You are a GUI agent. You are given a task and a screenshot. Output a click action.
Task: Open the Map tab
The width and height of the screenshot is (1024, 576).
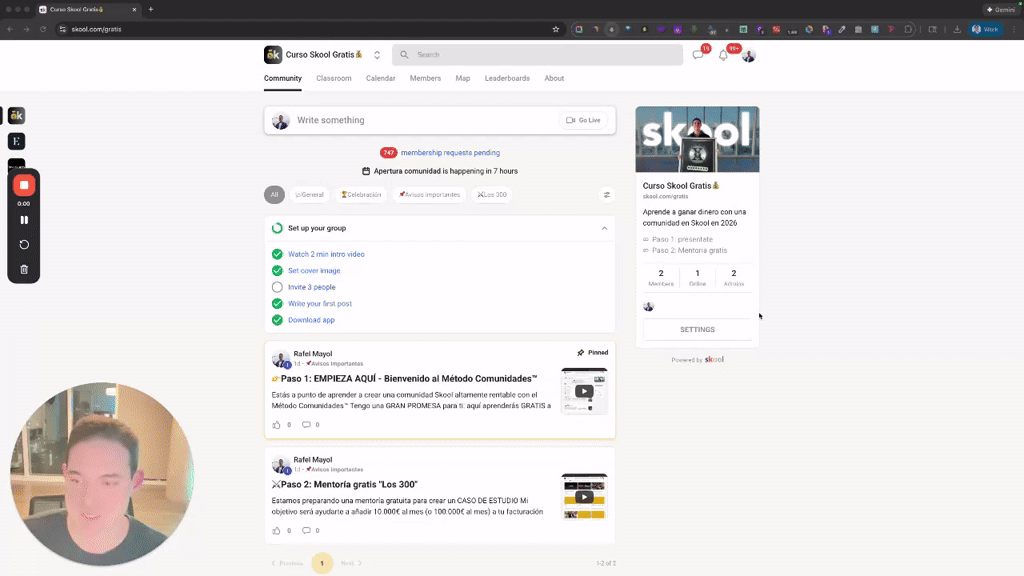pyautogui.click(x=463, y=78)
